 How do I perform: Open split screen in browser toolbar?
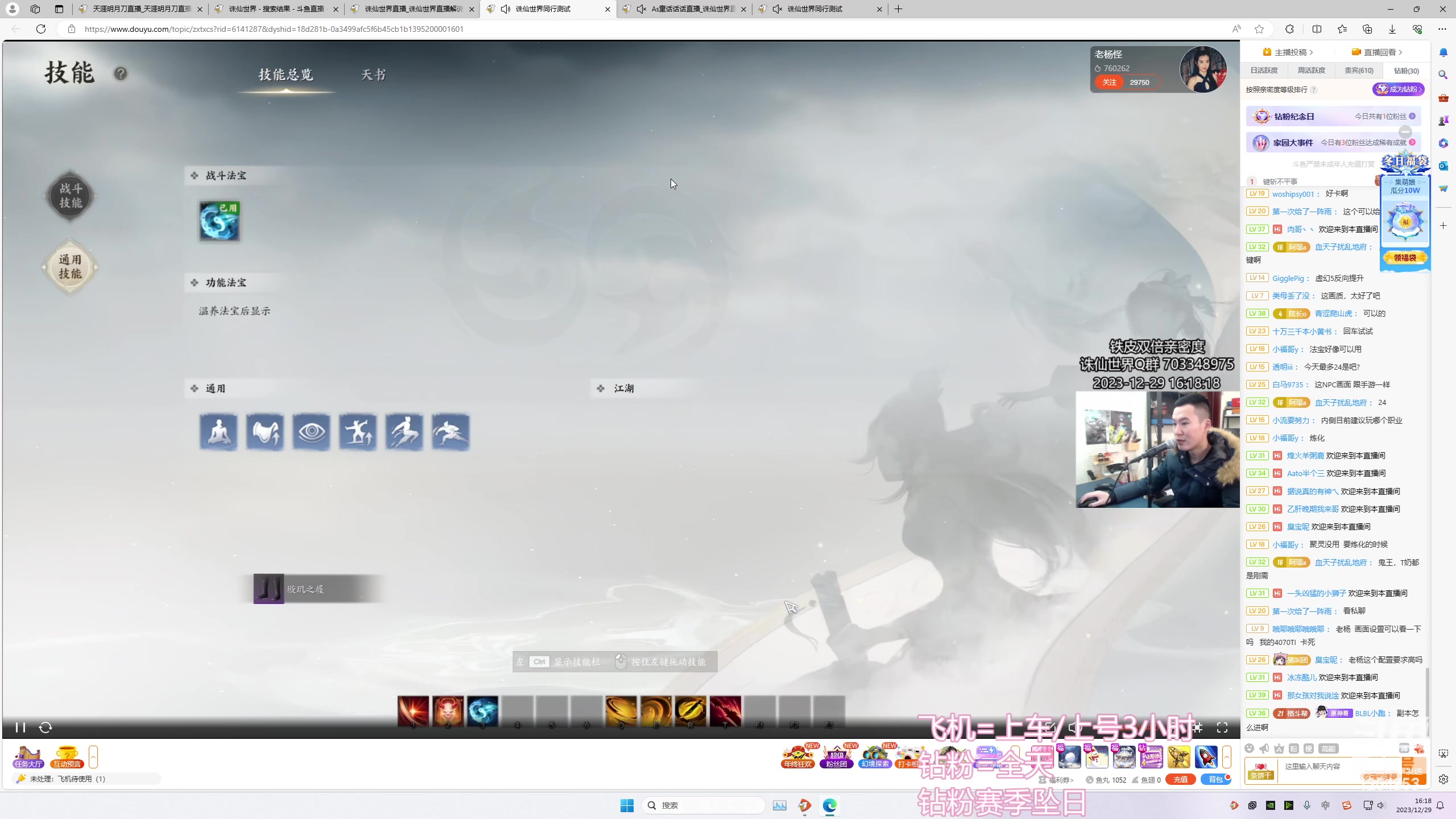(1317, 29)
